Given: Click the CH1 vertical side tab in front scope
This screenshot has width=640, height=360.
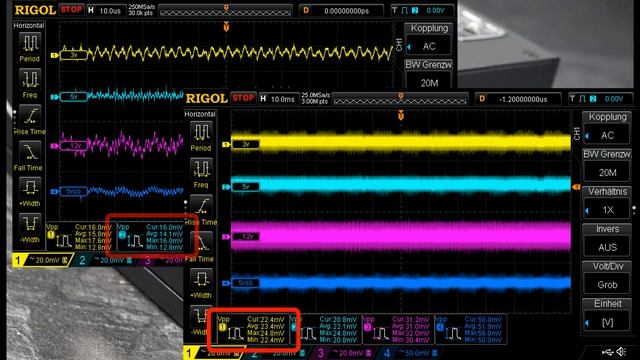Looking at the screenshot, I should tap(576, 133).
